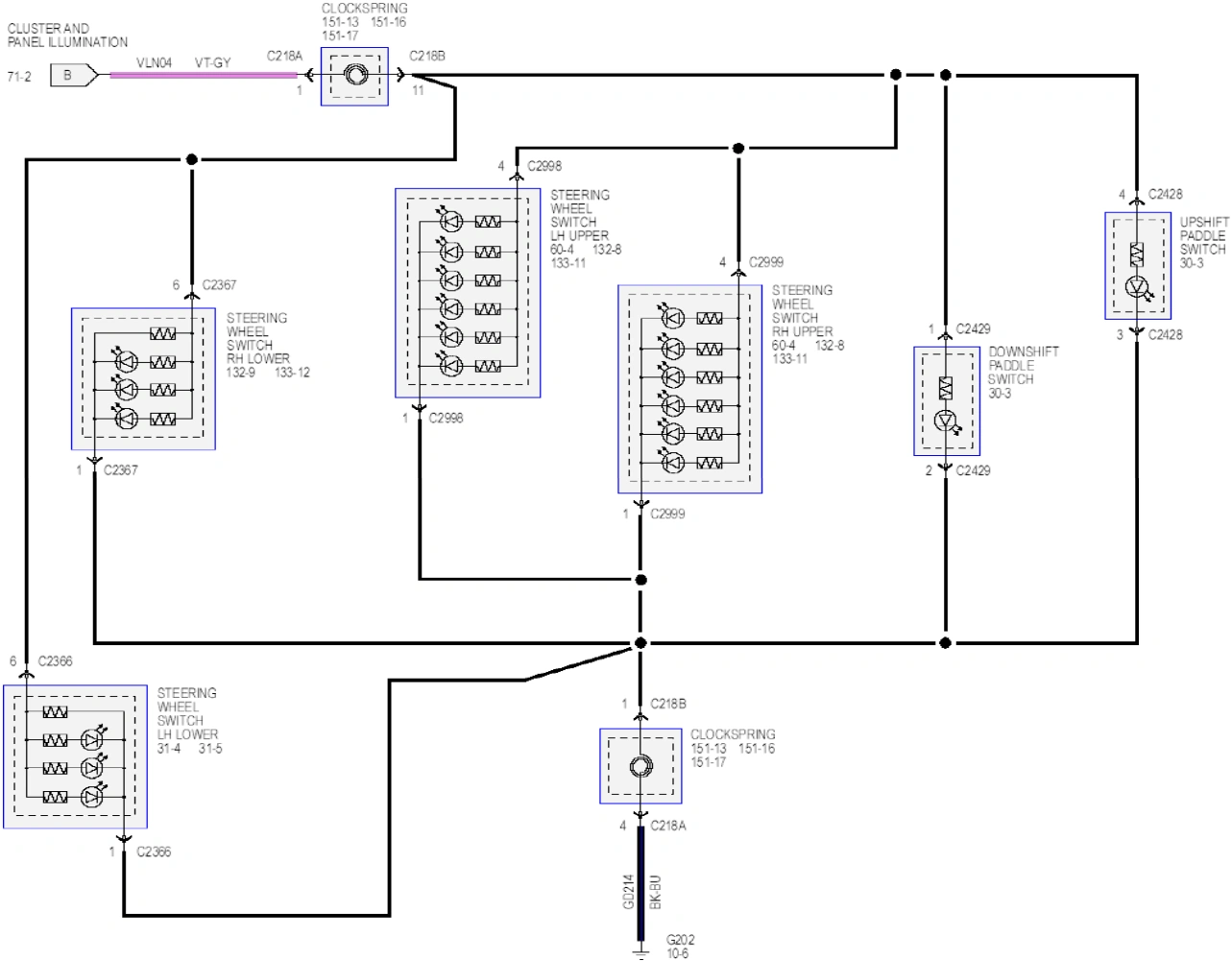Click the C2366 label at pin 6
This screenshot has height=961, width=1232.
(x=55, y=661)
